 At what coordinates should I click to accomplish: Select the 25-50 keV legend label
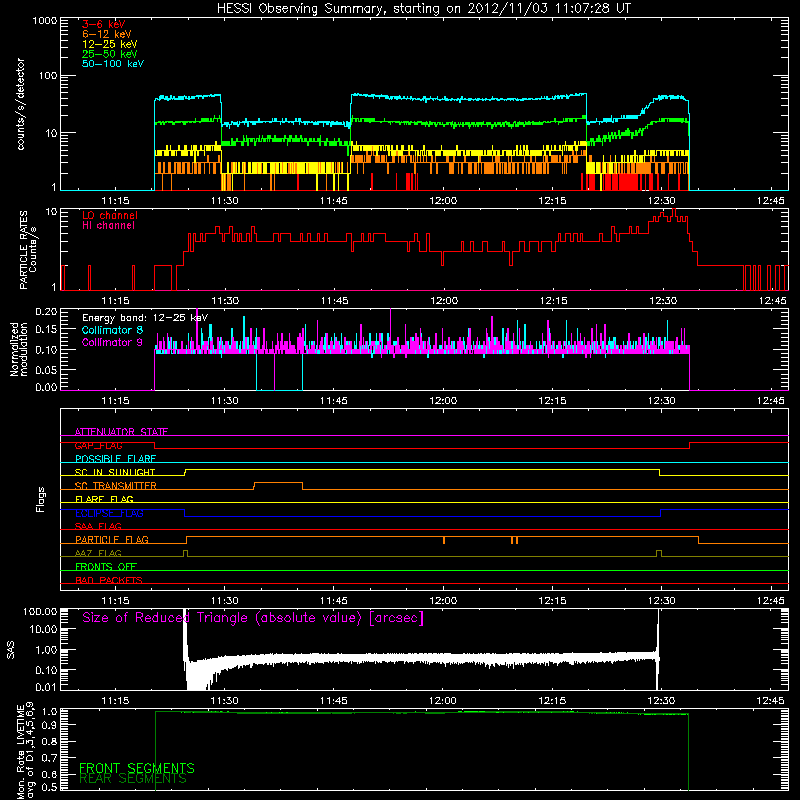point(109,54)
